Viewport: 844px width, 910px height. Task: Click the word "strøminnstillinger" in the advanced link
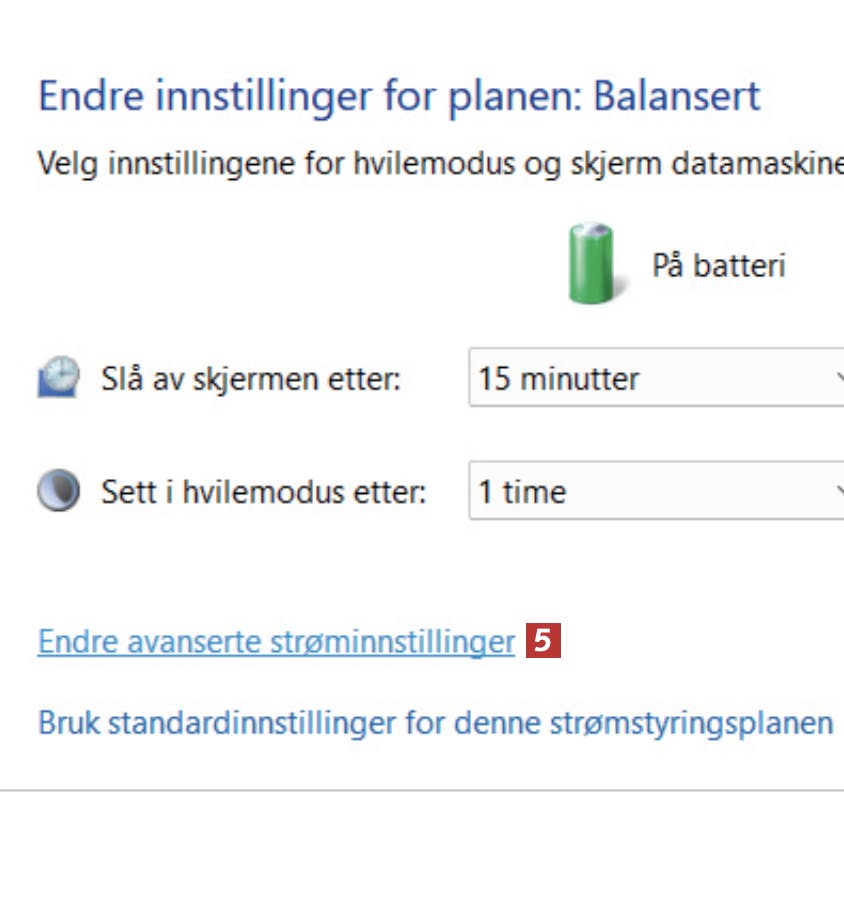point(391,642)
